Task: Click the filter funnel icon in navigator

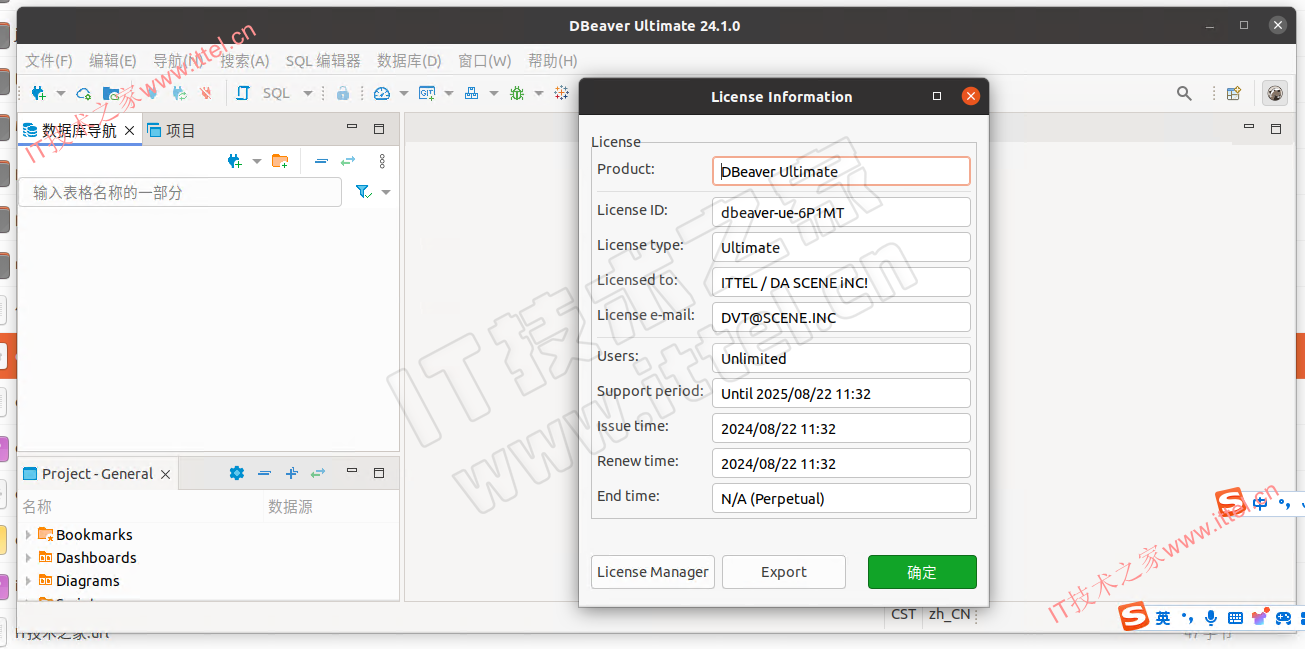Action: coord(364,192)
